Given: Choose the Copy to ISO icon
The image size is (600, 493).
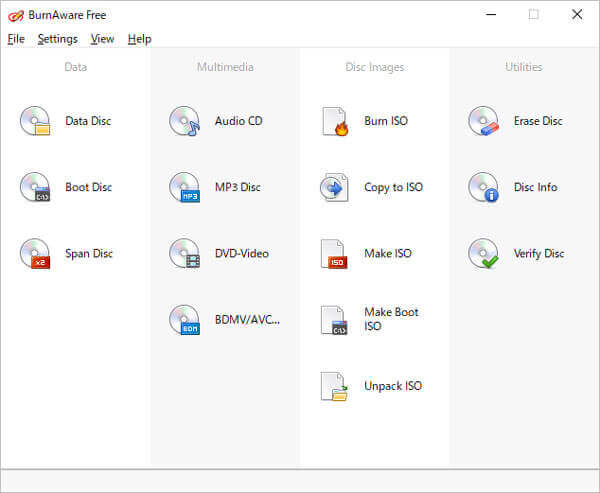Looking at the screenshot, I should 334,187.
